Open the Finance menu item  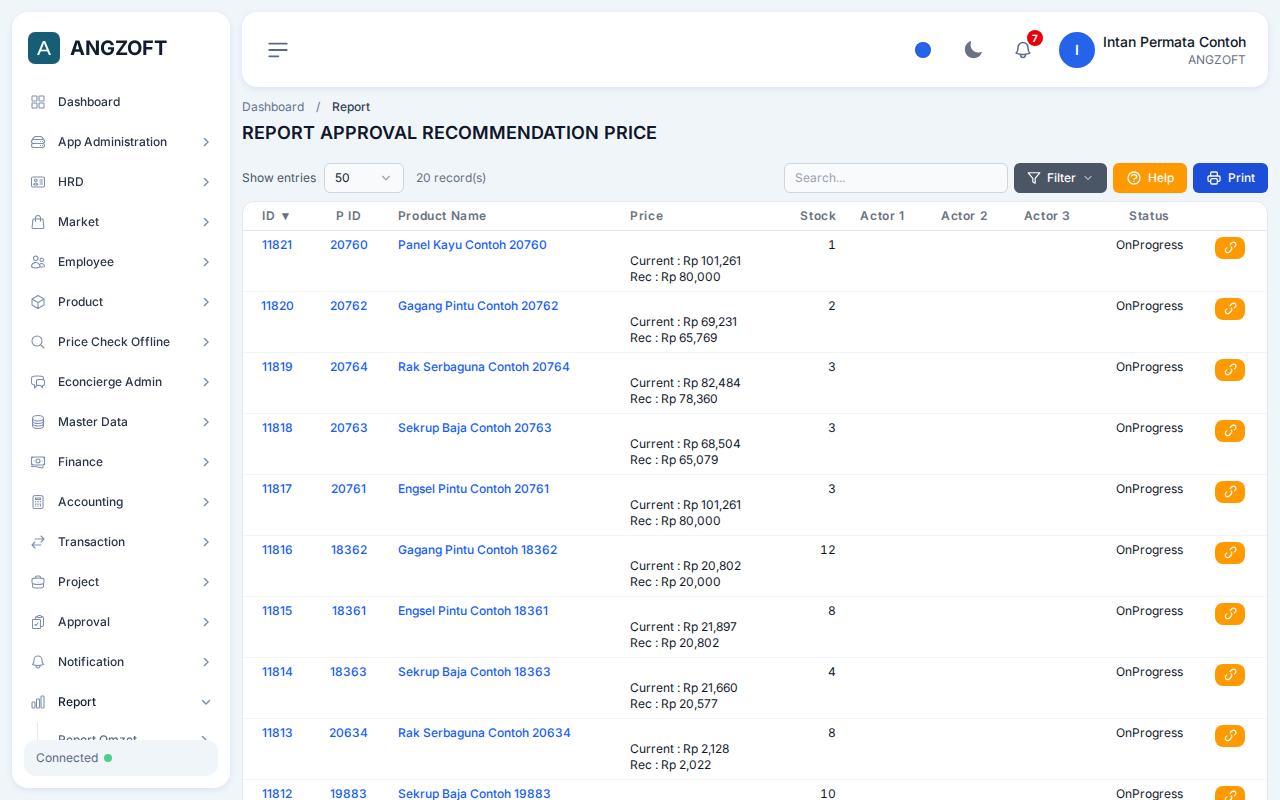pos(121,462)
